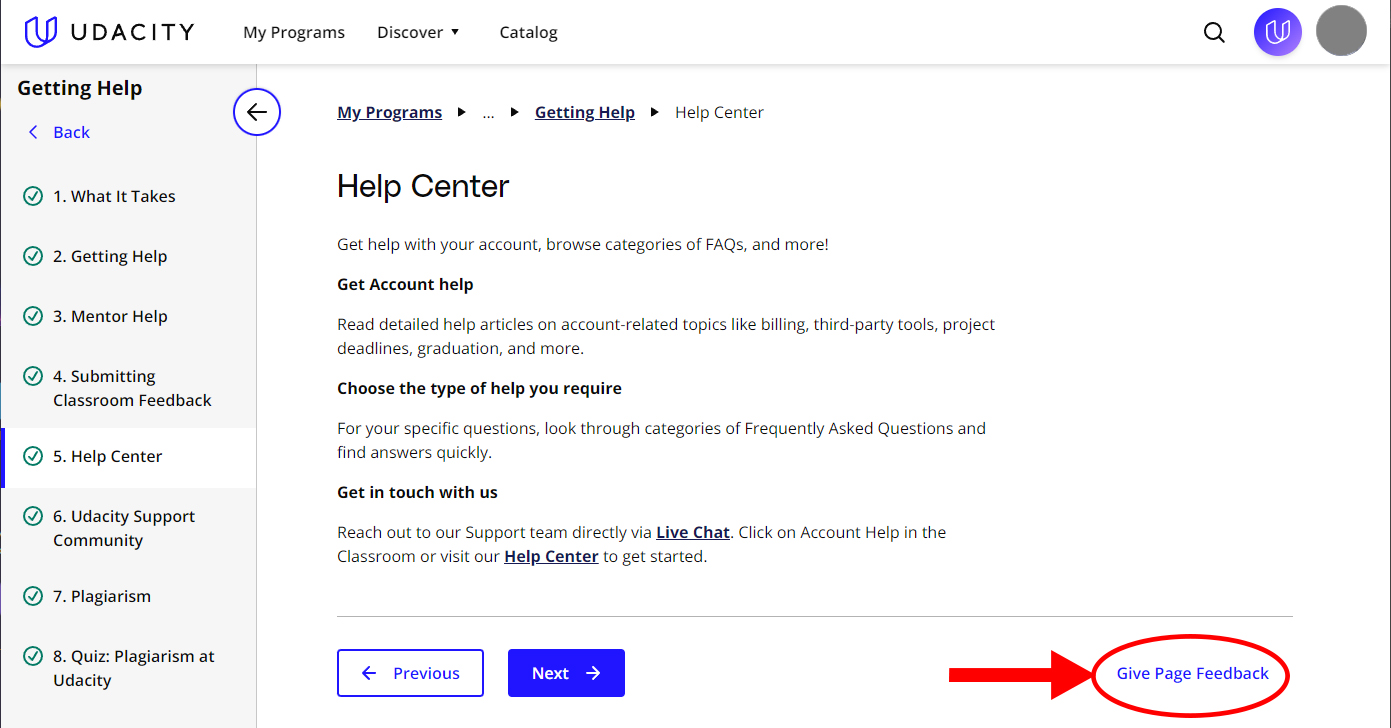Image resolution: width=1391 pixels, height=728 pixels.
Task: Click the Next button
Action: tap(566, 673)
